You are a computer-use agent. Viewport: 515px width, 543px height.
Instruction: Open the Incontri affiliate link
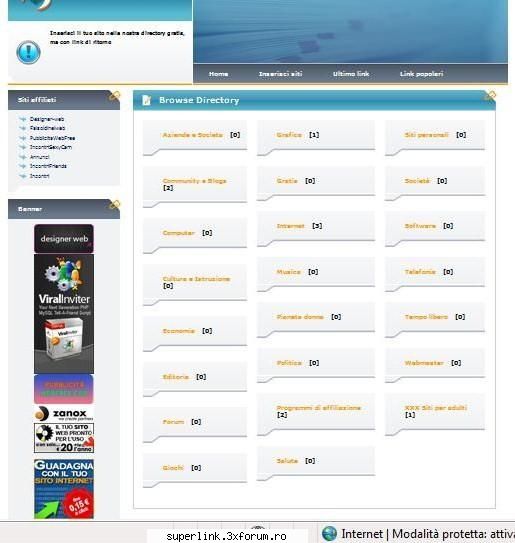pos(39,176)
